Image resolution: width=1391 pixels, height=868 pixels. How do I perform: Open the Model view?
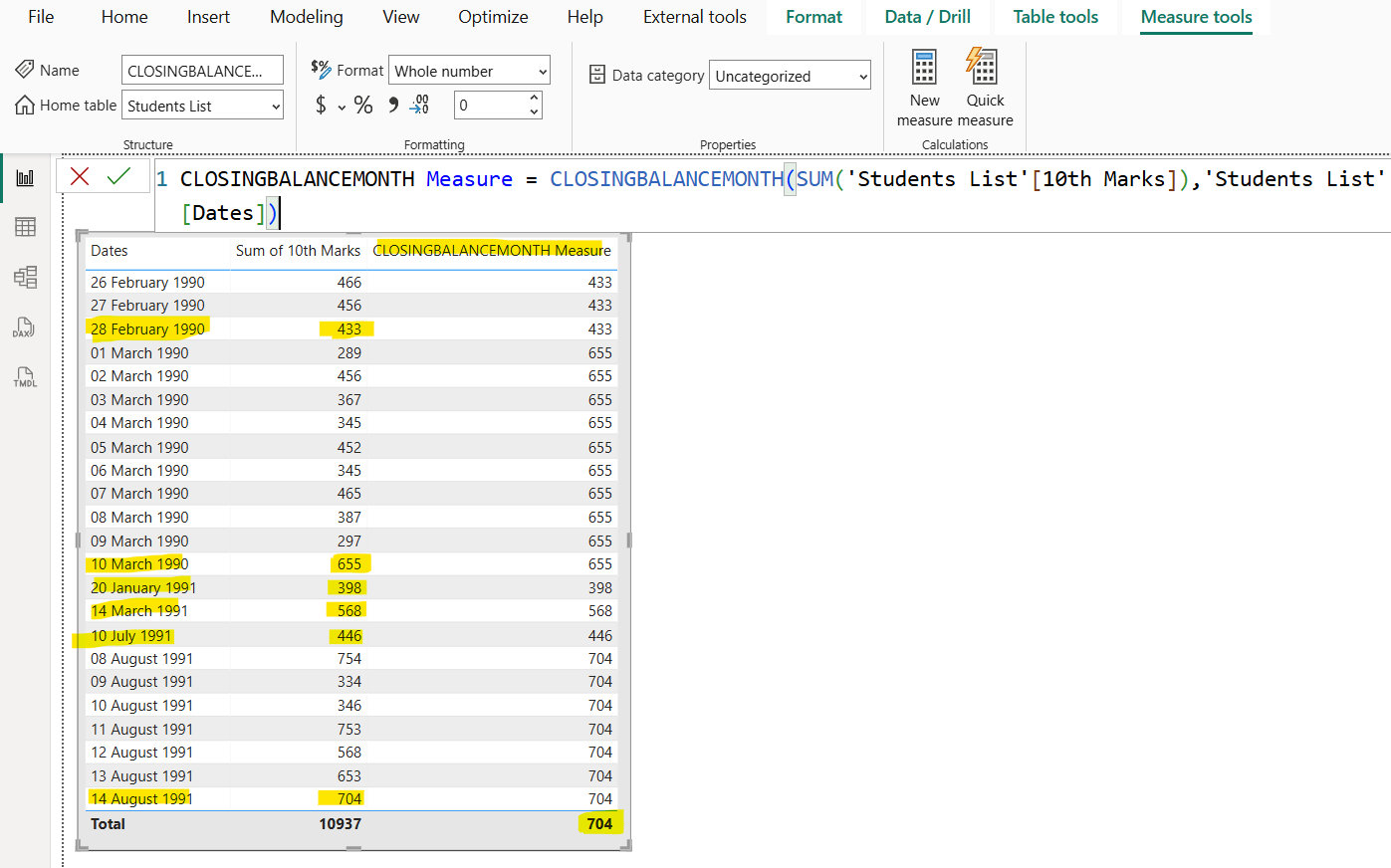pos(25,278)
